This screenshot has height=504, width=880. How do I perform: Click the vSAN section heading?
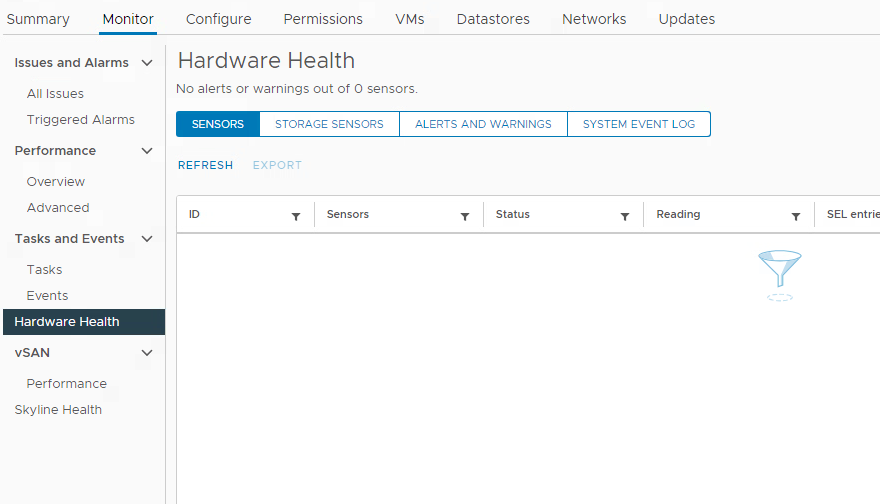(x=32, y=353)
